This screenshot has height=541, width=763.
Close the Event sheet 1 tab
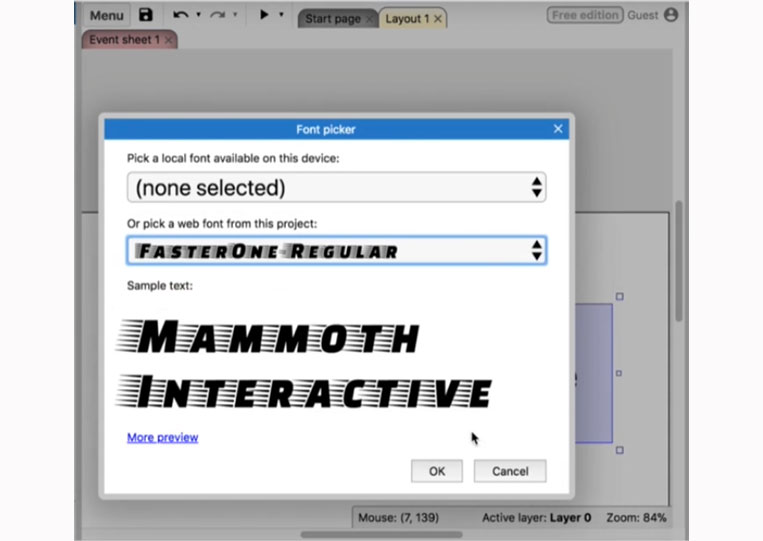pos(168,40)
